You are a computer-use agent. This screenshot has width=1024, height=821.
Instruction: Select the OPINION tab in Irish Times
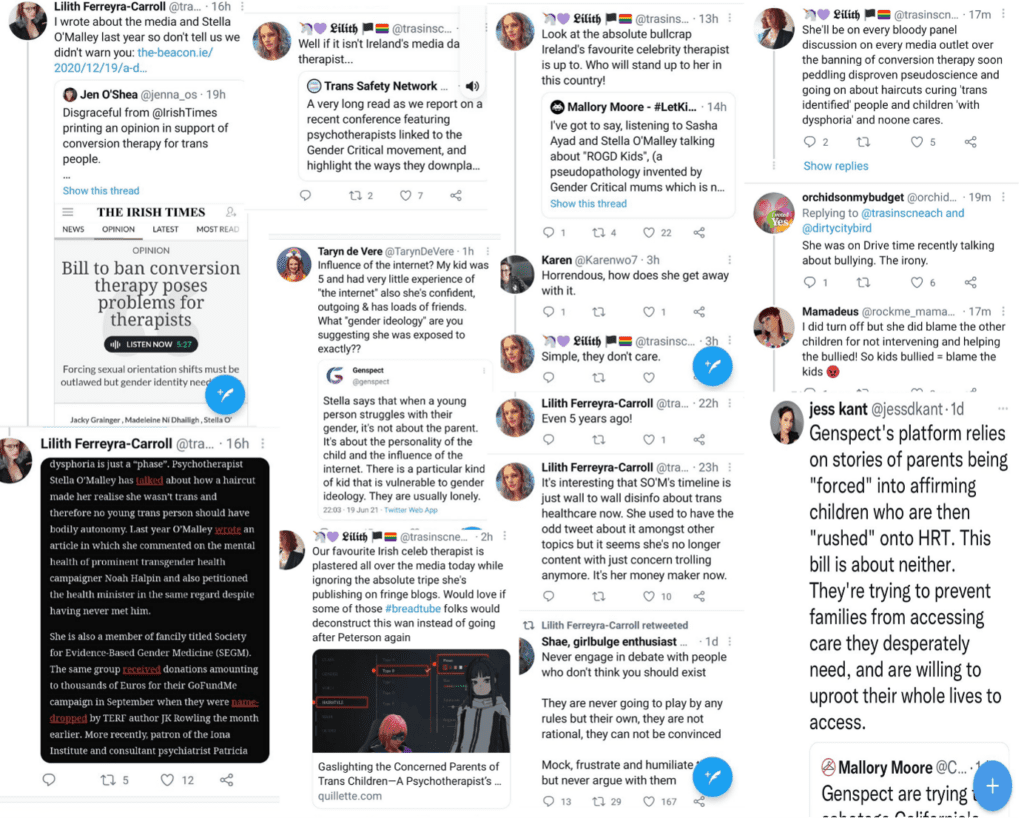click(118, 229)
